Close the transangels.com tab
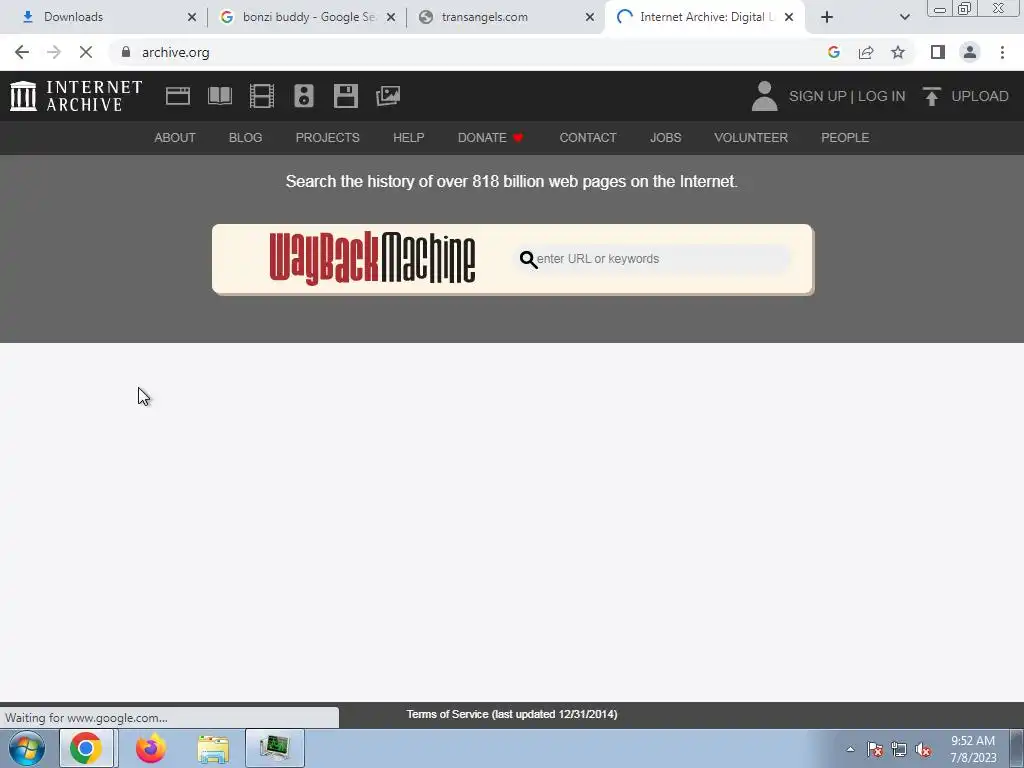The height and width of the screenshot is (768, 1024). tap(590, 17)
